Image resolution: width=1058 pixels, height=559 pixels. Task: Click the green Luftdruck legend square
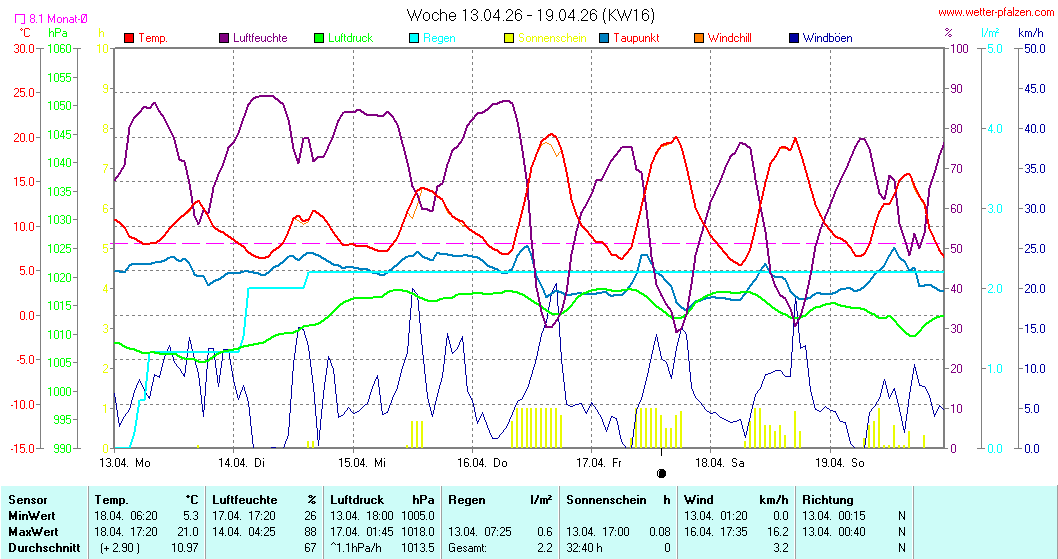point(319,38)
